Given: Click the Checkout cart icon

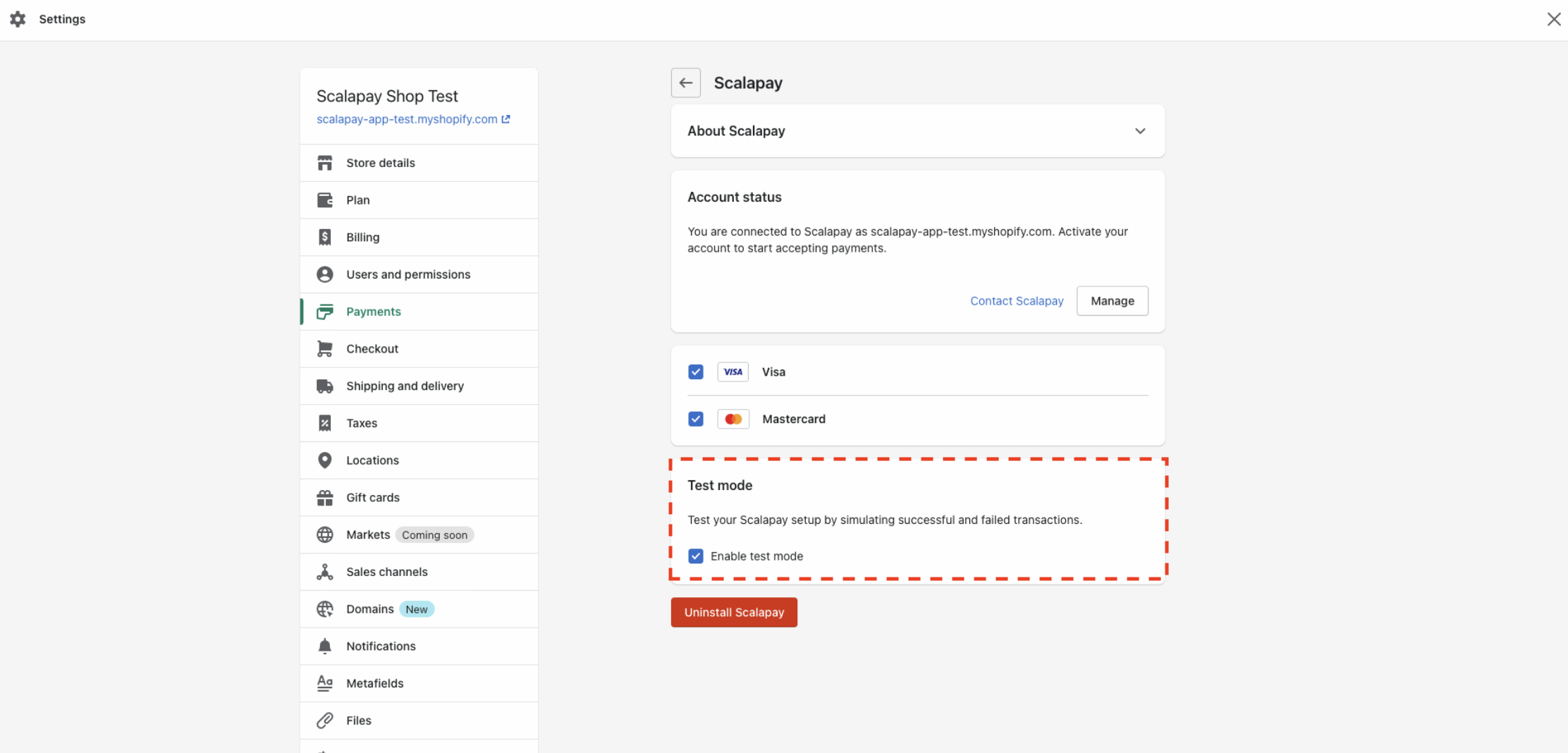Looking at the screenshot, I should click(324, 349).
